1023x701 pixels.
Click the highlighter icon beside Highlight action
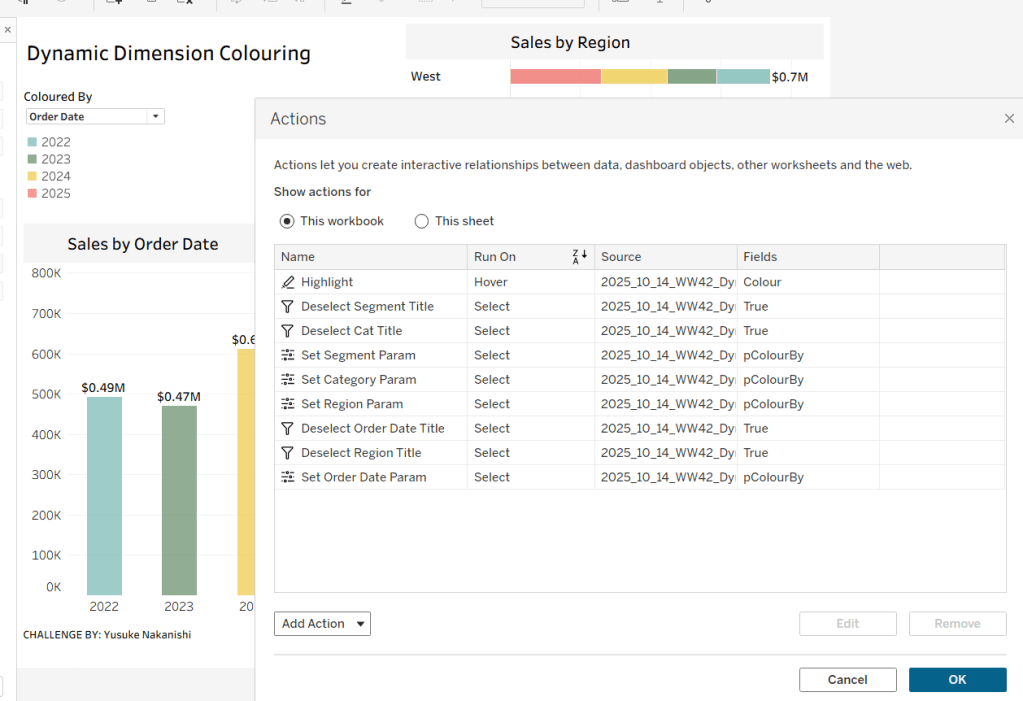coord(288,282)
